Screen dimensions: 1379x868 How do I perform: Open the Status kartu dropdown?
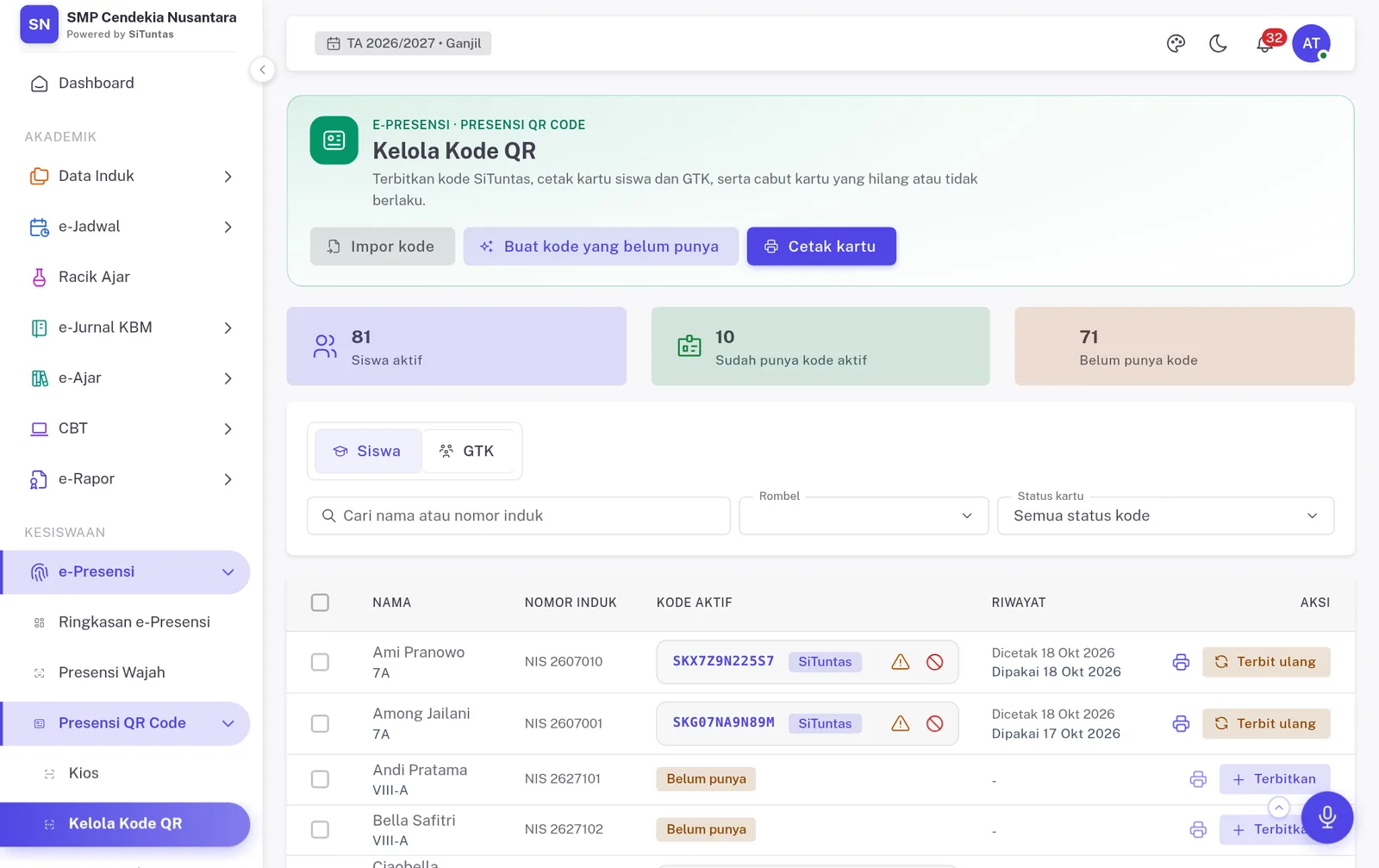(1165, 515)
